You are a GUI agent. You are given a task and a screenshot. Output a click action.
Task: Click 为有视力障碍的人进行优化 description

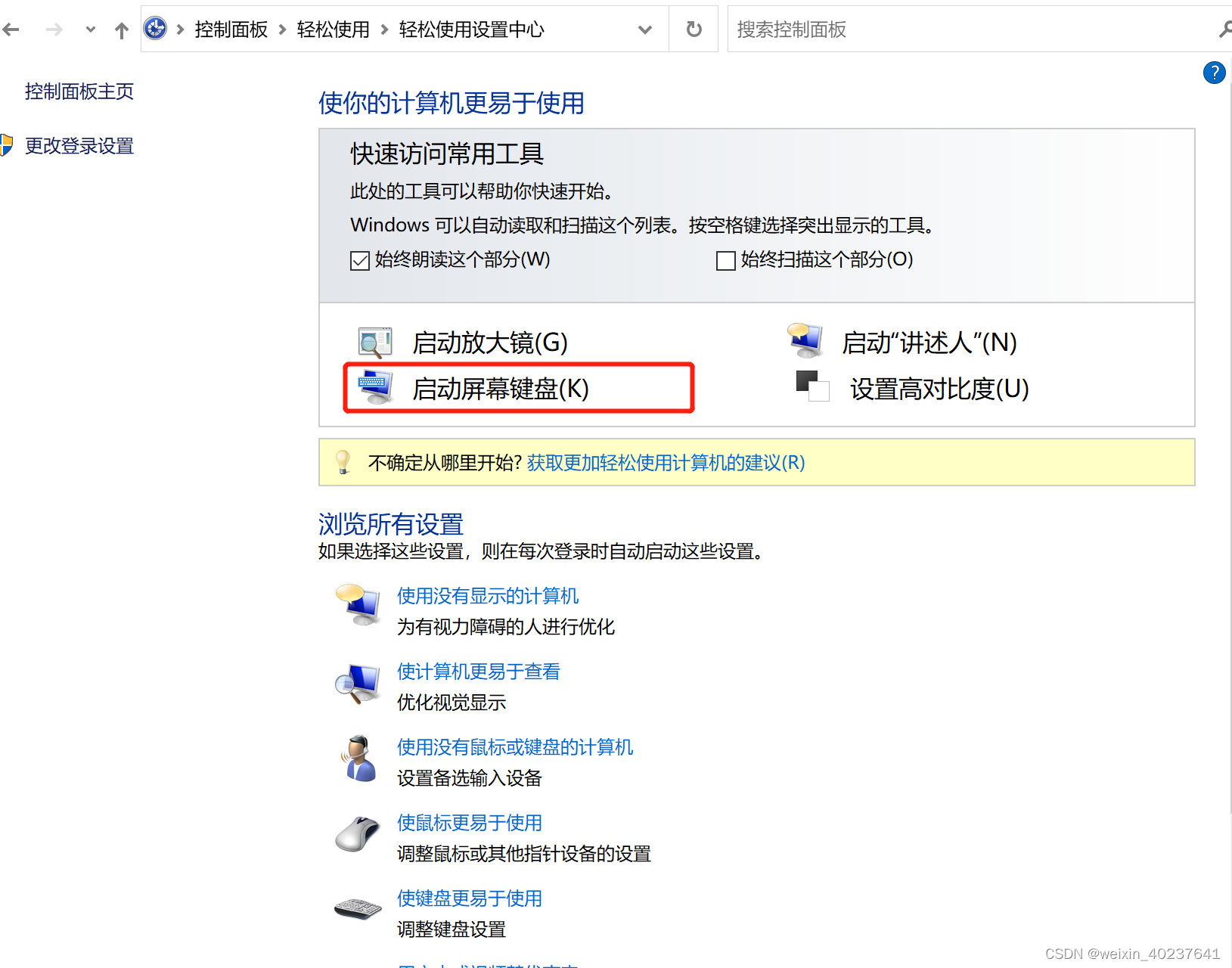[506, 627]
